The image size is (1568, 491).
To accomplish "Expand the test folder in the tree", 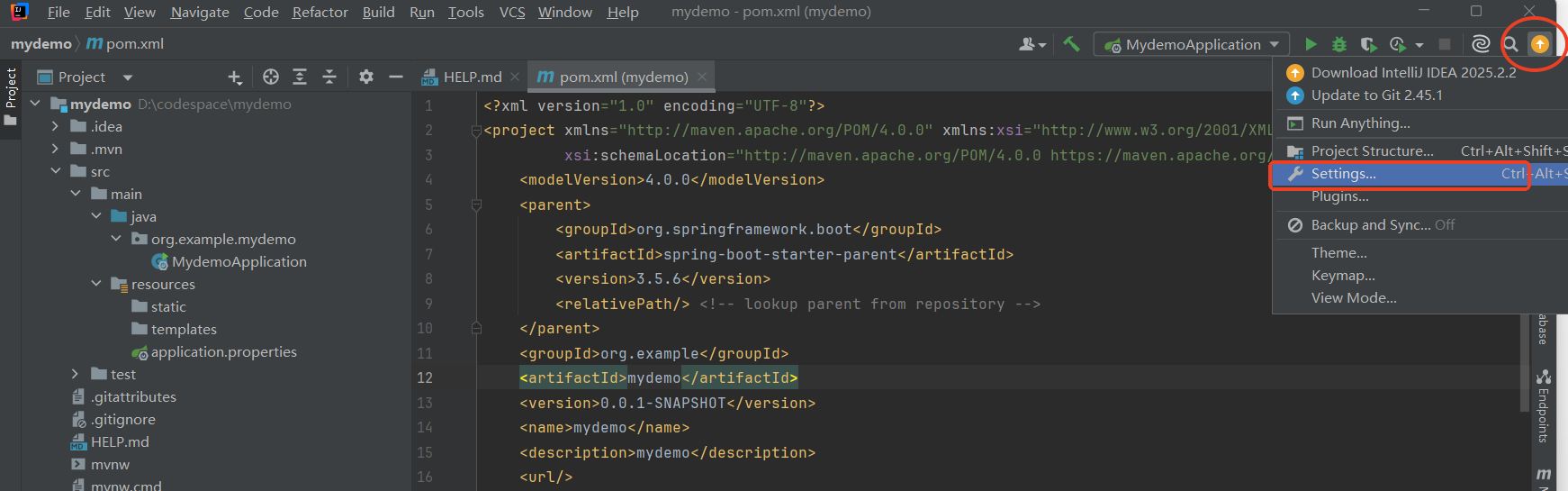I will coord(76,374).
